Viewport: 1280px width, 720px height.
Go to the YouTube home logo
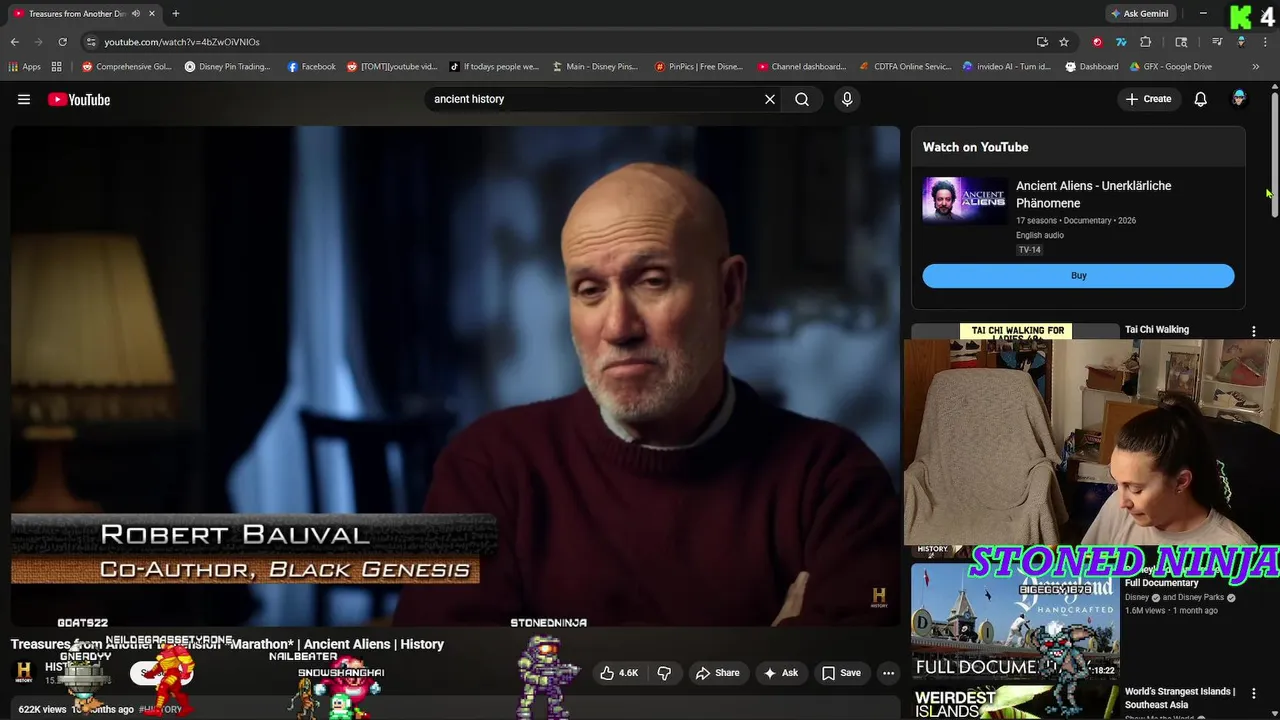click(x=79, y=99)
